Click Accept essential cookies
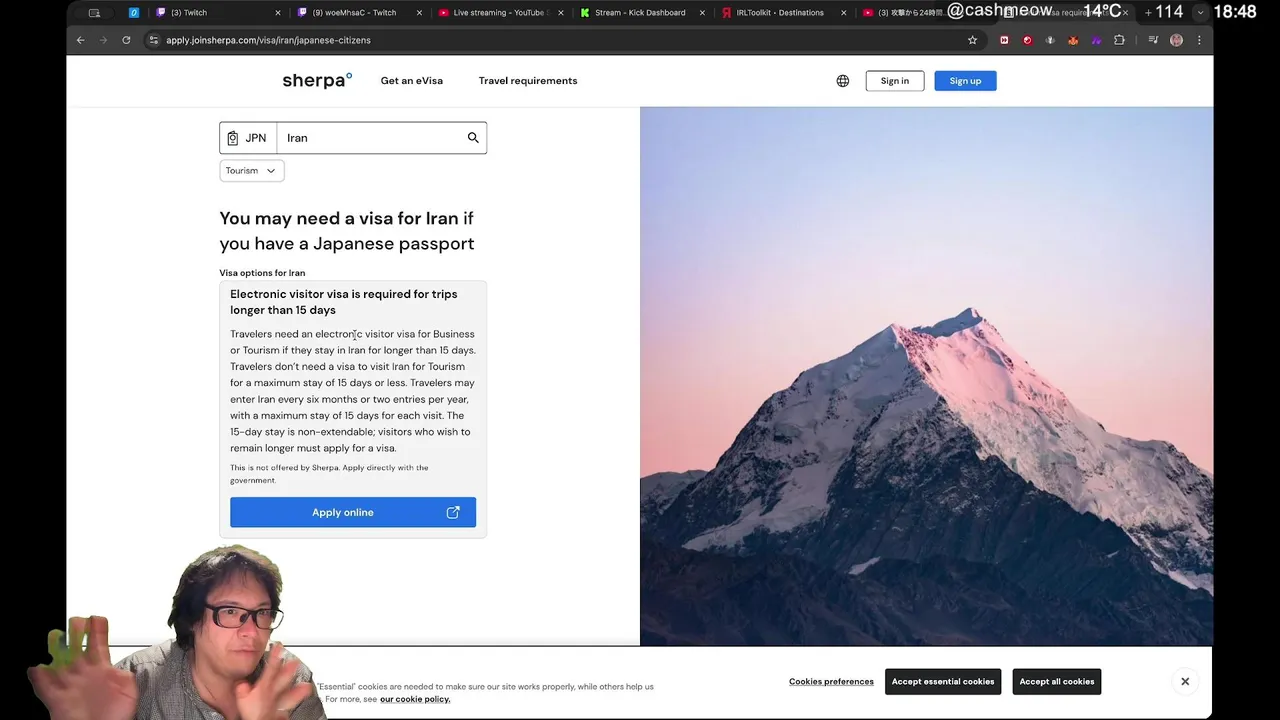 click(943, 682)
